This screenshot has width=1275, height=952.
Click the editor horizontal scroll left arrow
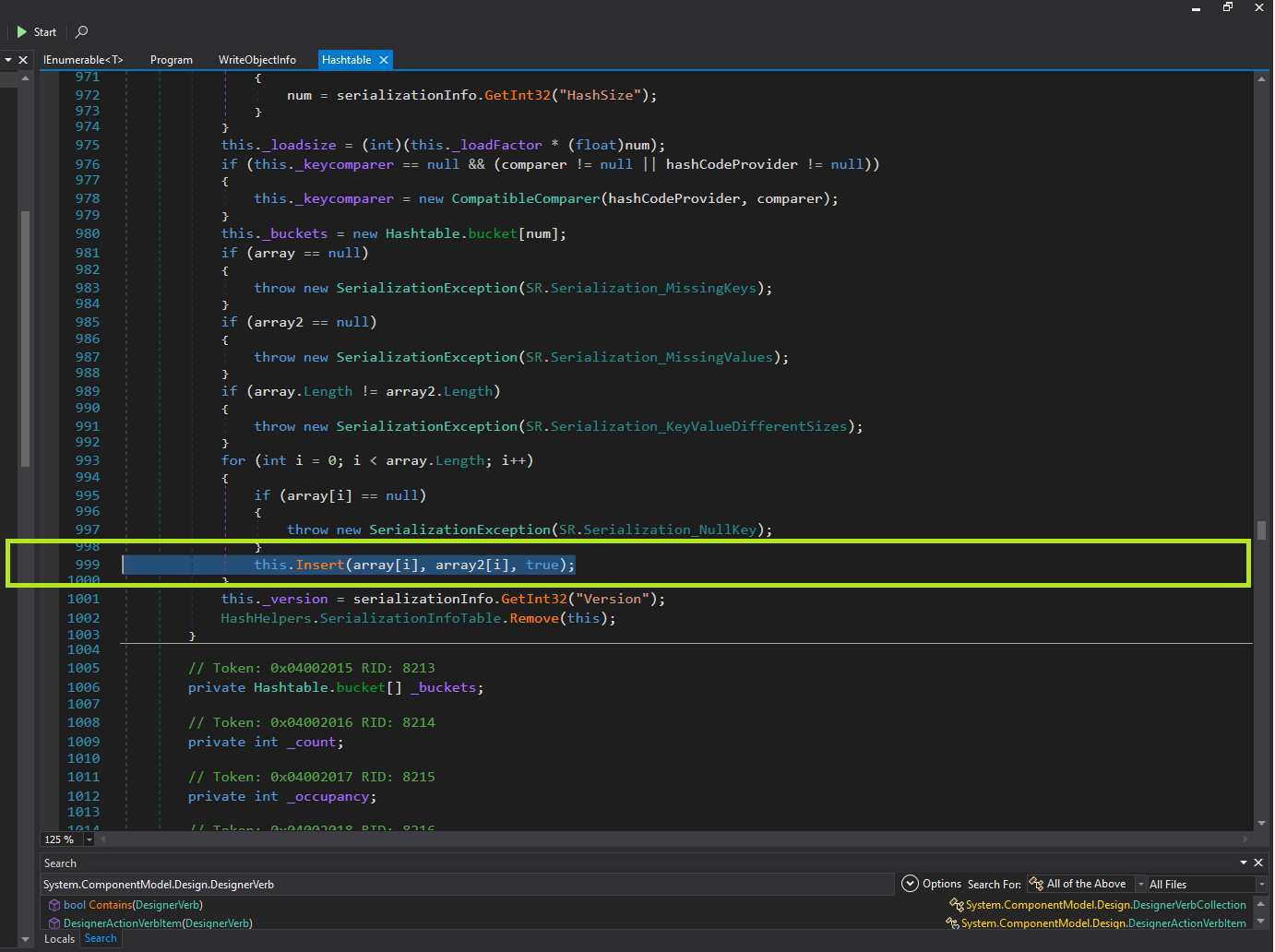pos(103,839)
